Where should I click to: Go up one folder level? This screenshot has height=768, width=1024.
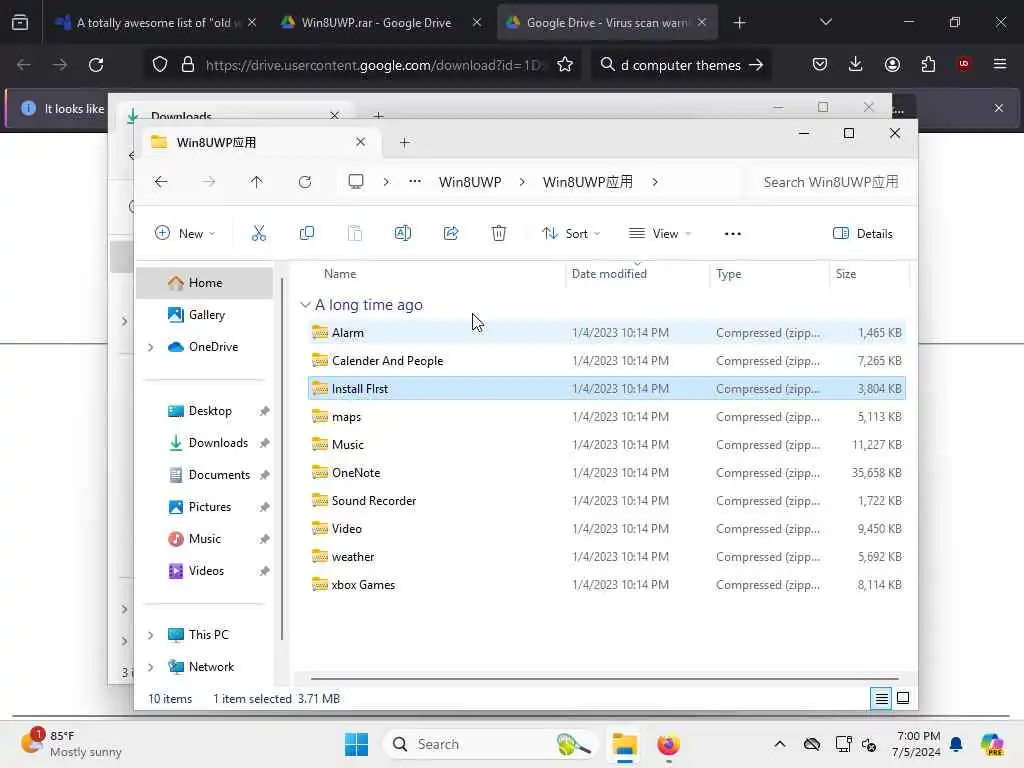pos(257,182)
